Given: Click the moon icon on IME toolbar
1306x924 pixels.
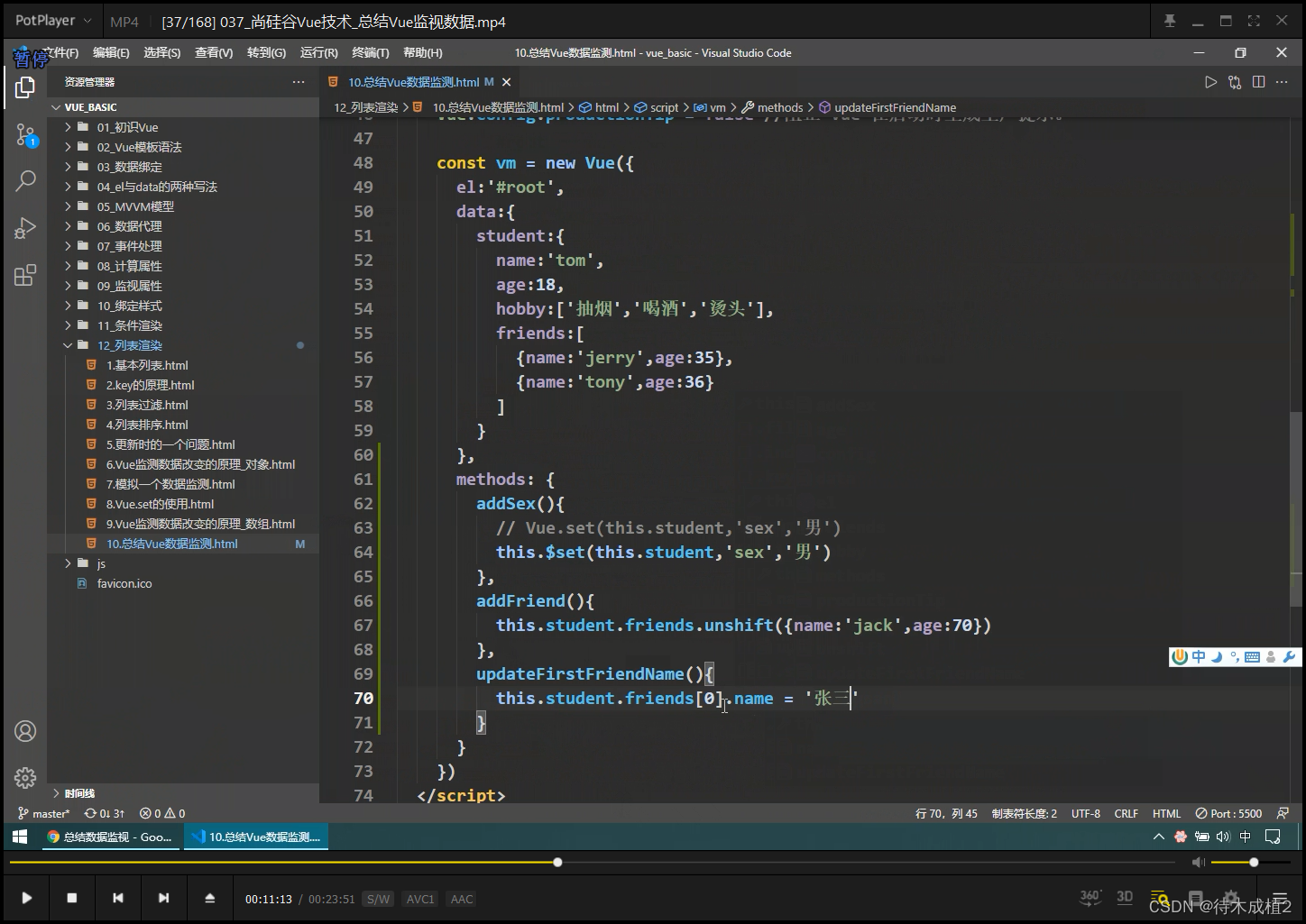Looking at the screenshot, I should (x=1217, y=657).
